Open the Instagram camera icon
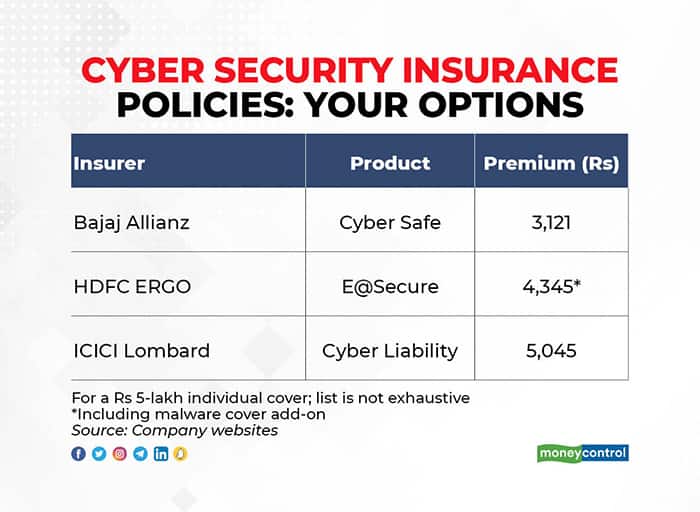 [x=120, y=454]
